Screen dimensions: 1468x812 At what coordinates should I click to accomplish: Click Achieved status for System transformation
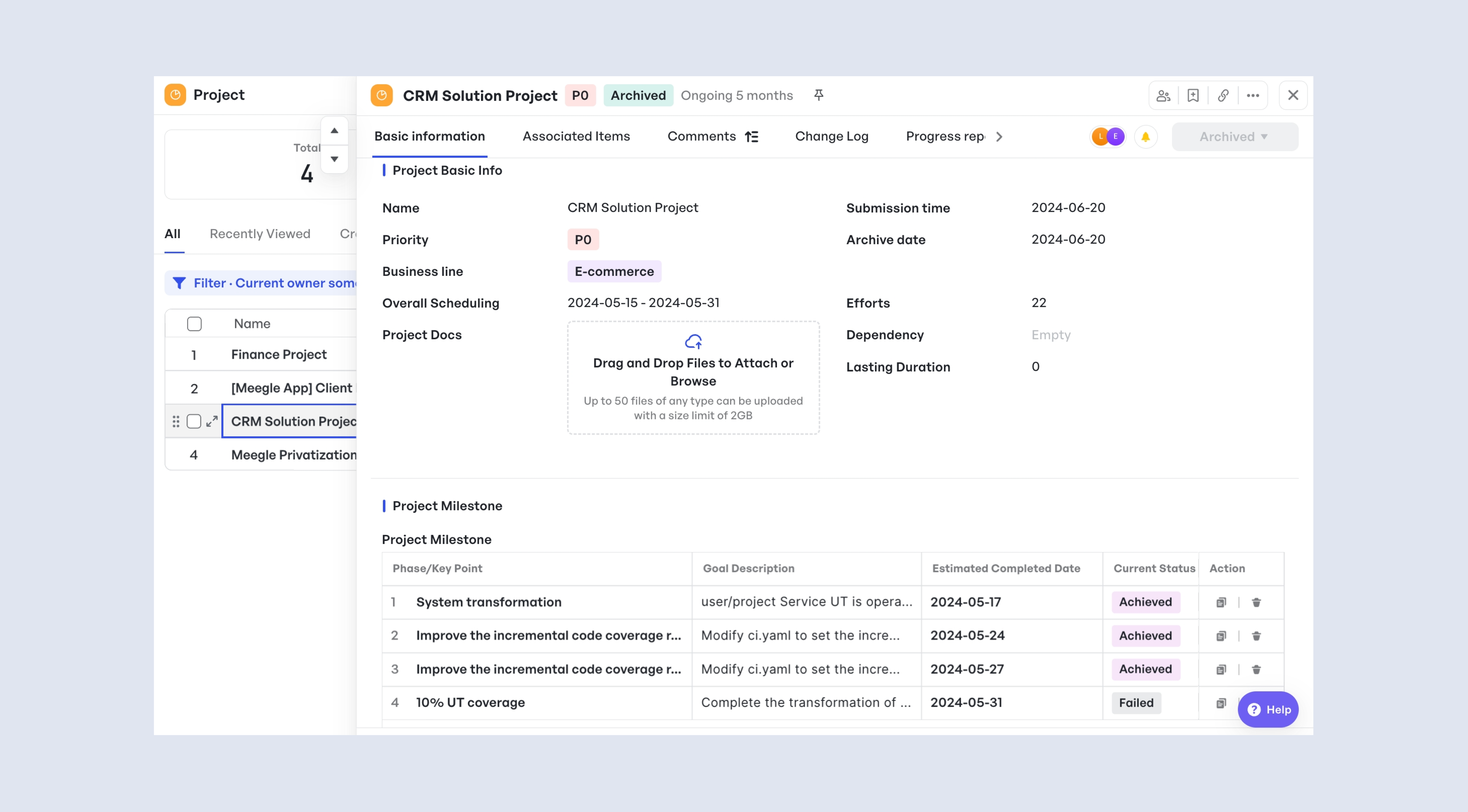(1145, 602)
